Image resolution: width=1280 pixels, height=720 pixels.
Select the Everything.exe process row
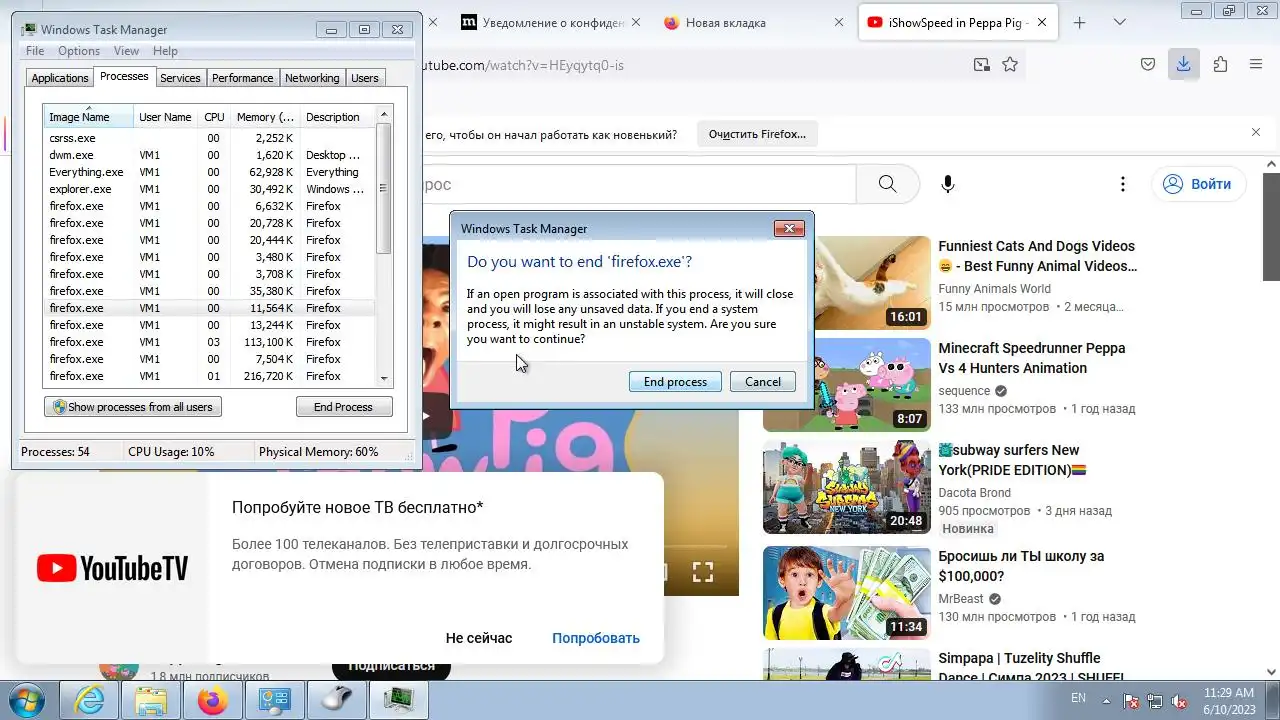209,172
